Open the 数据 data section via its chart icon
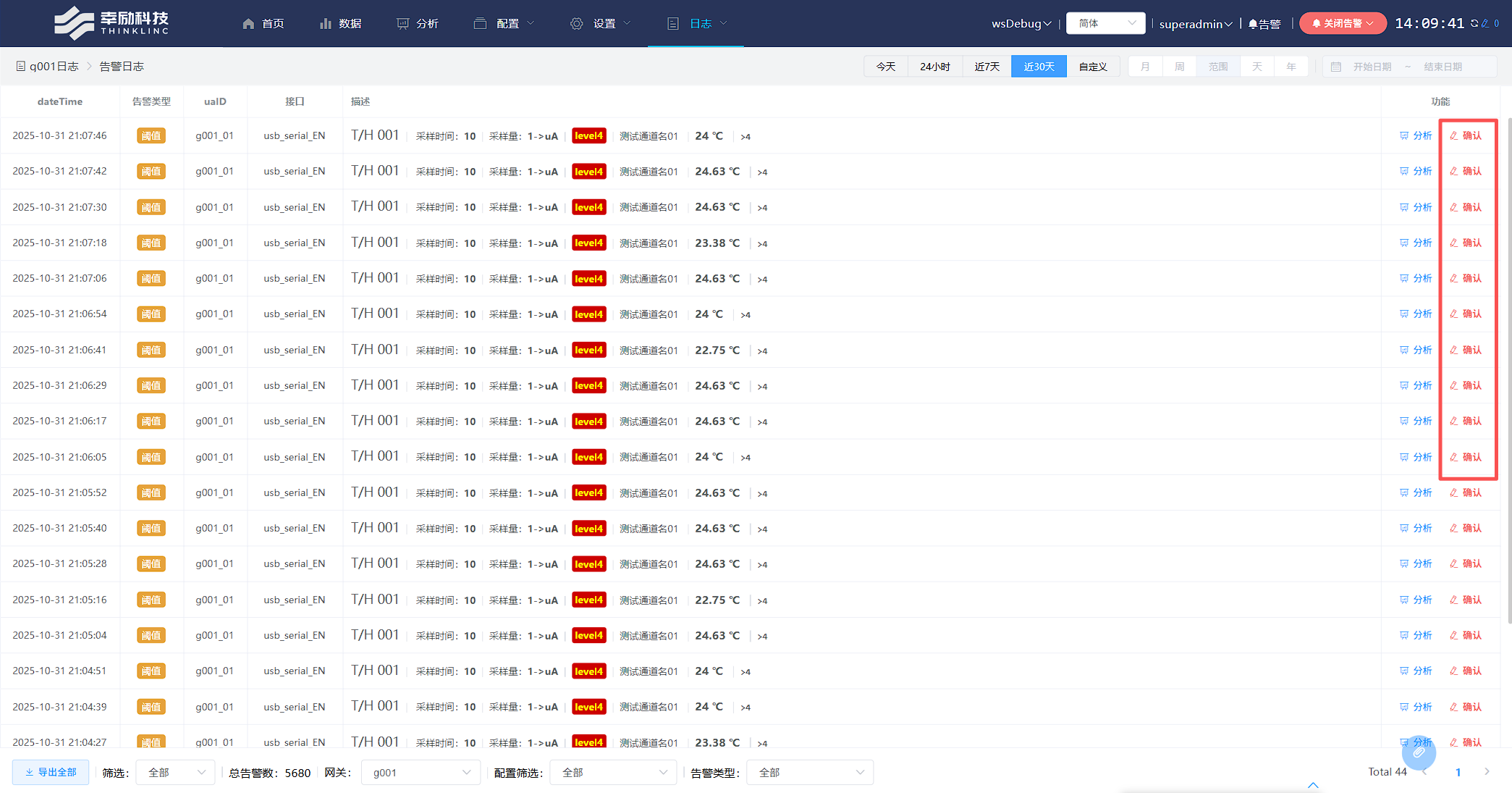Viewport: 1512px width, 793px height. (324, 22)
